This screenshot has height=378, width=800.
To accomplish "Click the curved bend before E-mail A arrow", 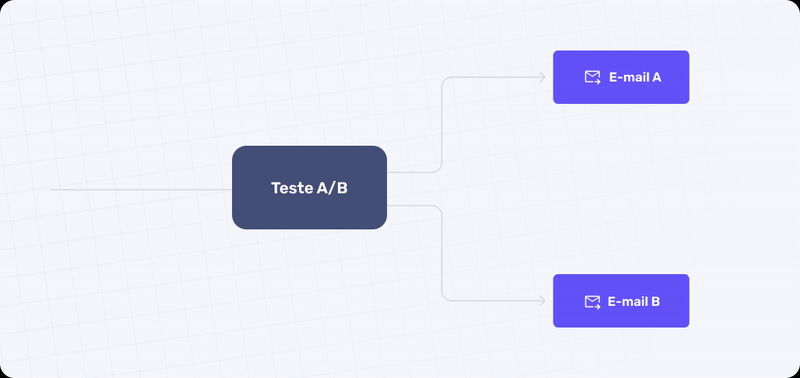I will click(445, 81).
